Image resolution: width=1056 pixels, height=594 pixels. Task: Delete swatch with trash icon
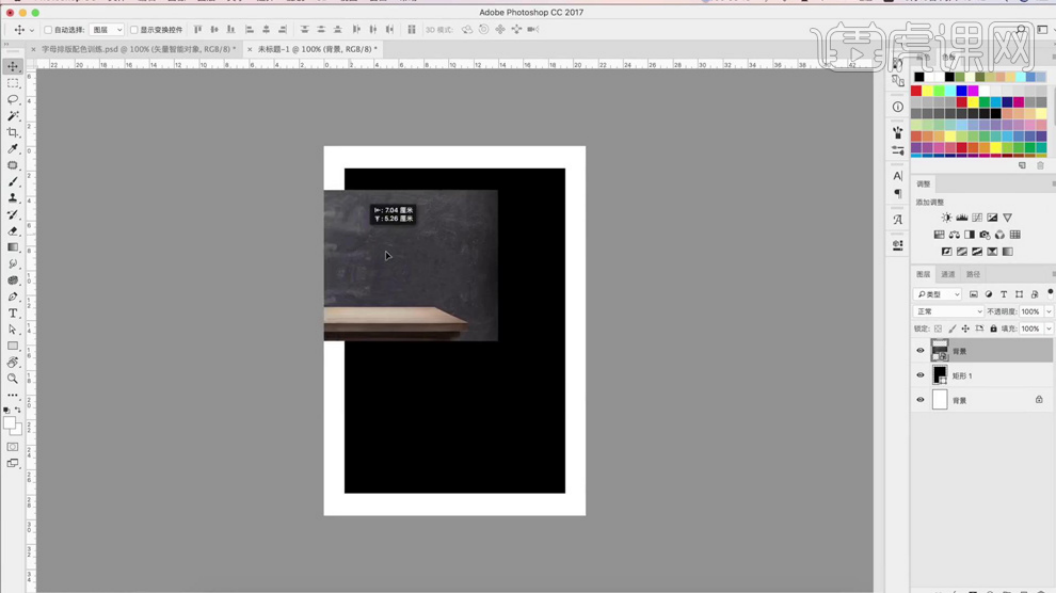click(1040, 166)
